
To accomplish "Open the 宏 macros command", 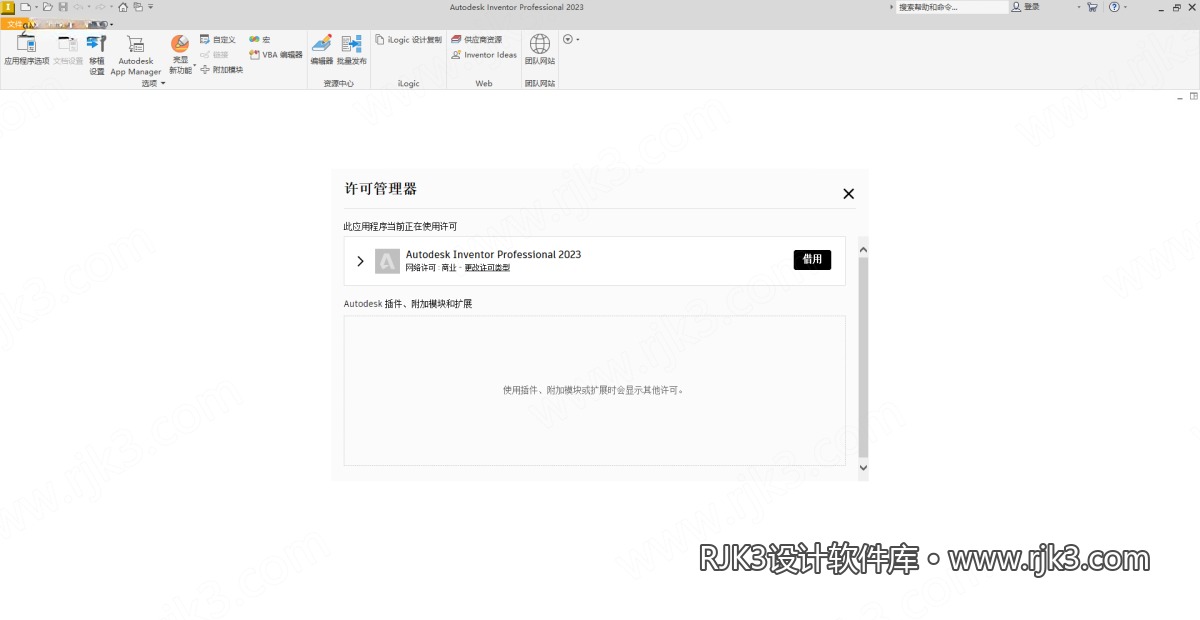I will coord(260,40).
